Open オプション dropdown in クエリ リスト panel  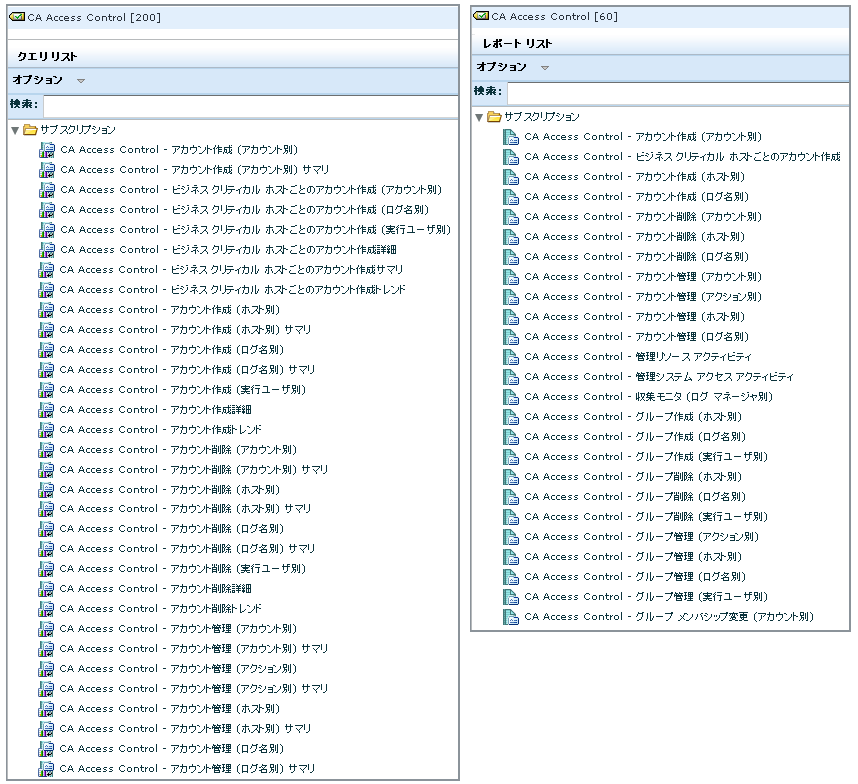click(81, 81)
